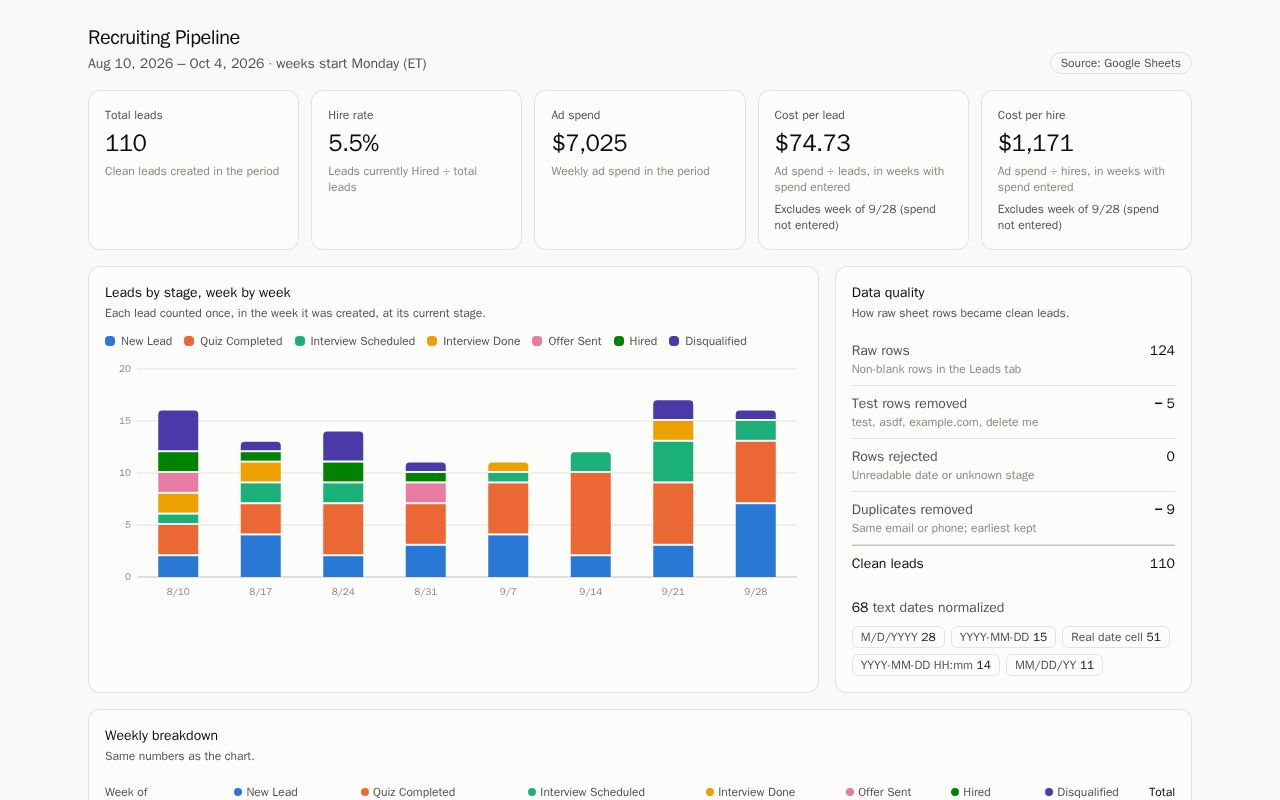This screenshot has height=800, width=1280.
Task: Click the Clean leads total row
Action: click(x=1013, y=563)
